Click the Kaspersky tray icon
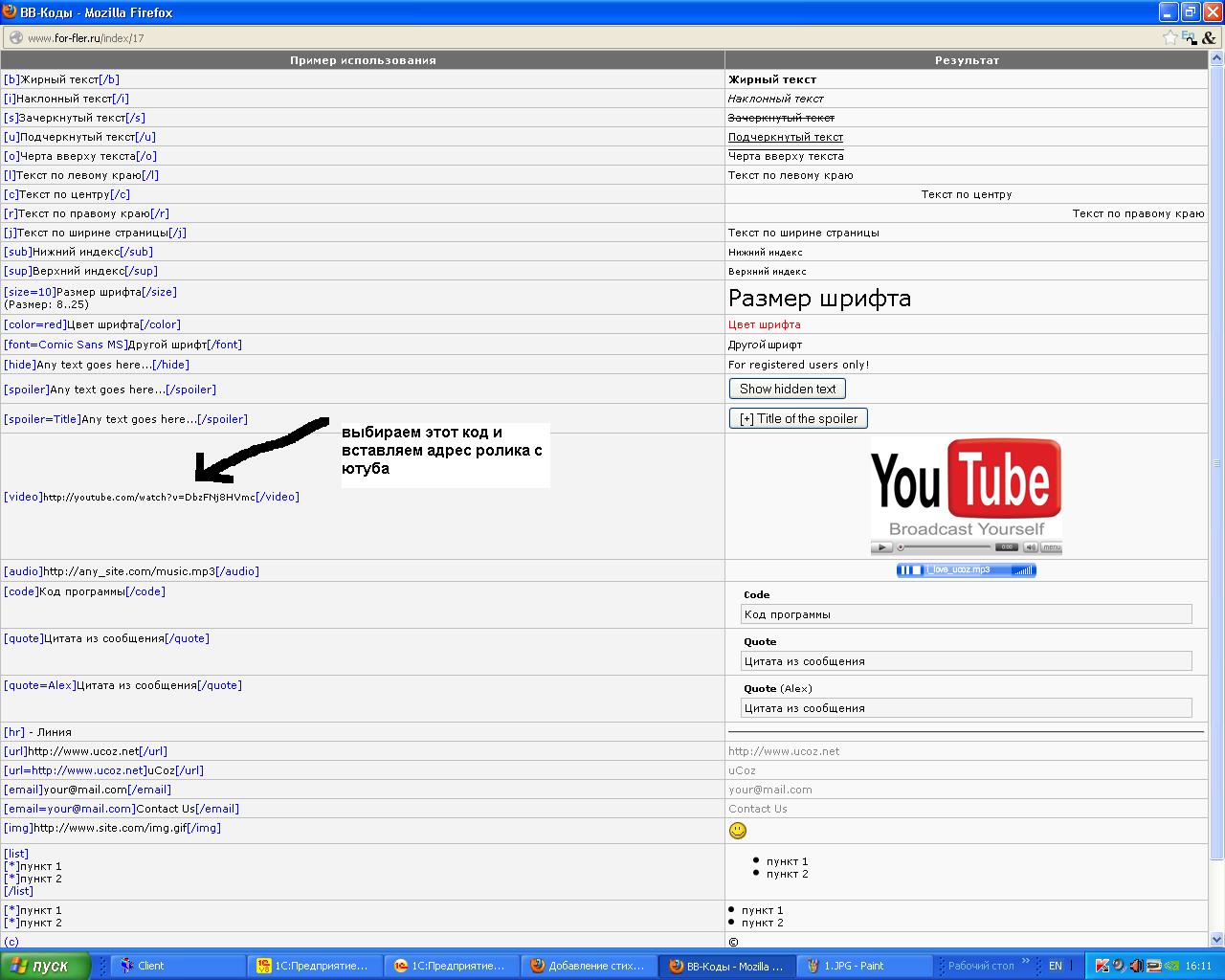 [1102, 966]
